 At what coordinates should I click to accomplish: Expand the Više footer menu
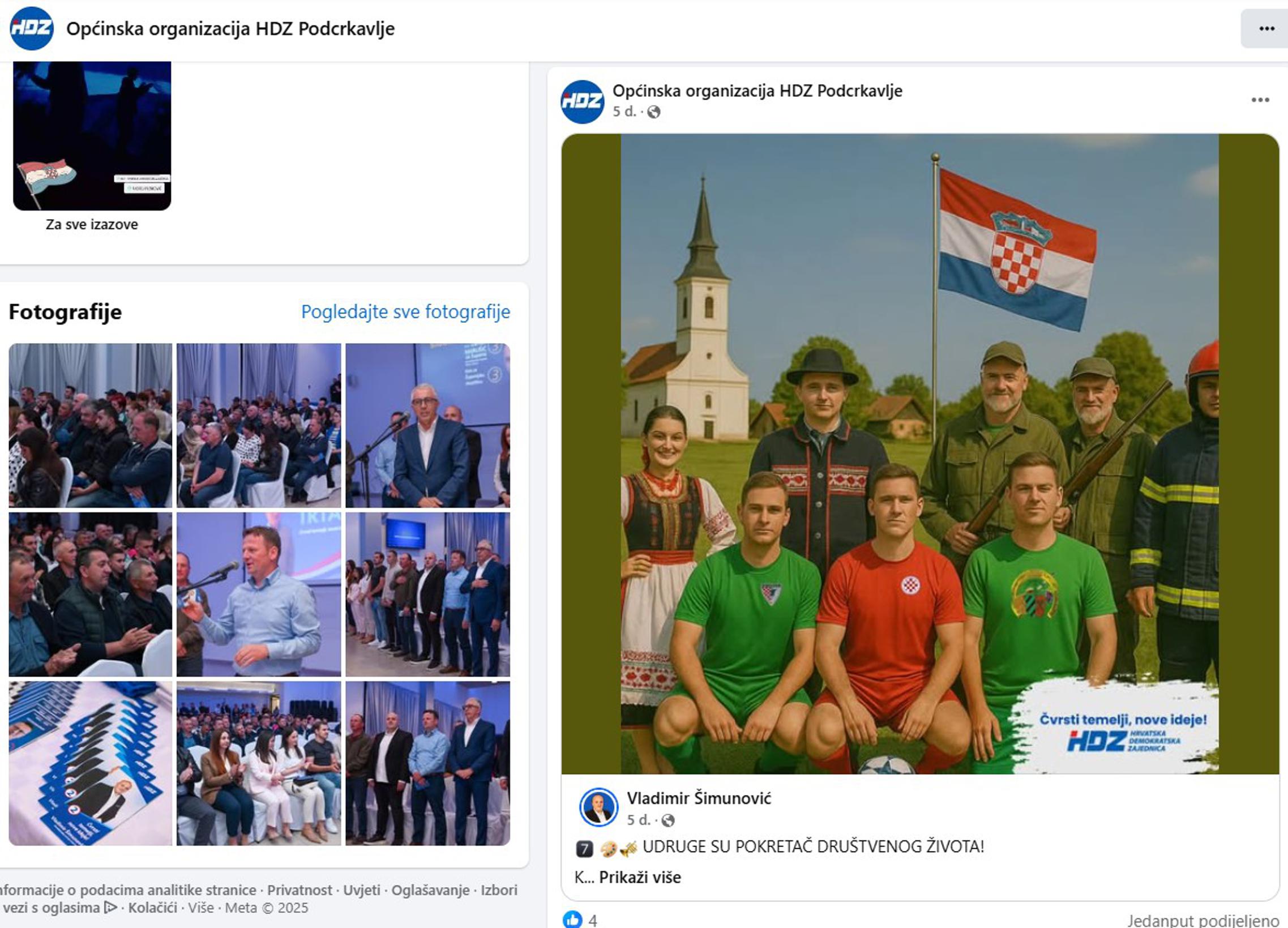pos(201,908)
